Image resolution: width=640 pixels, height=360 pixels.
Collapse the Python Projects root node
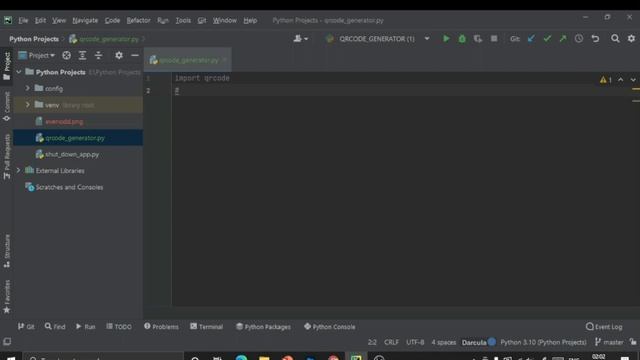click(x=19, y=72)
